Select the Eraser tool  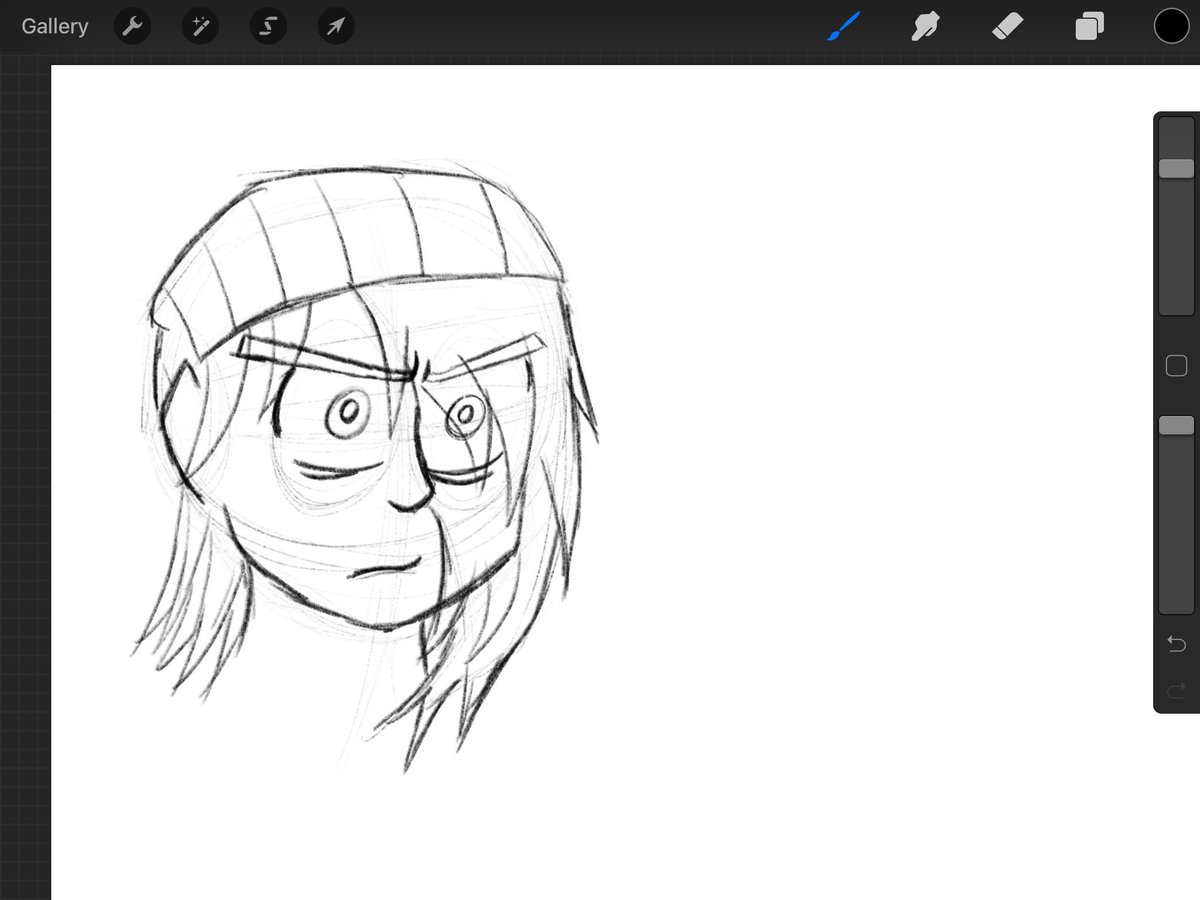pos(1007,26)
